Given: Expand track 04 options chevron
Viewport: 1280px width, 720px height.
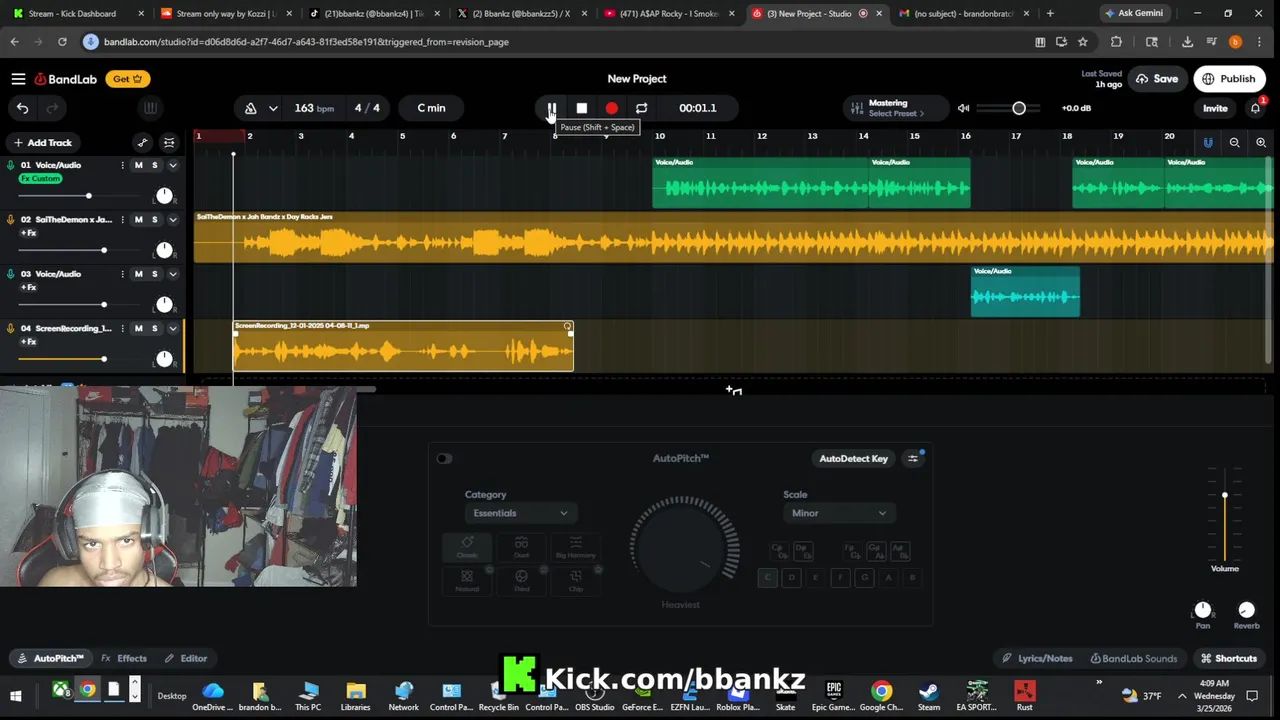Looking at the screenshot, I should (172, 328).
